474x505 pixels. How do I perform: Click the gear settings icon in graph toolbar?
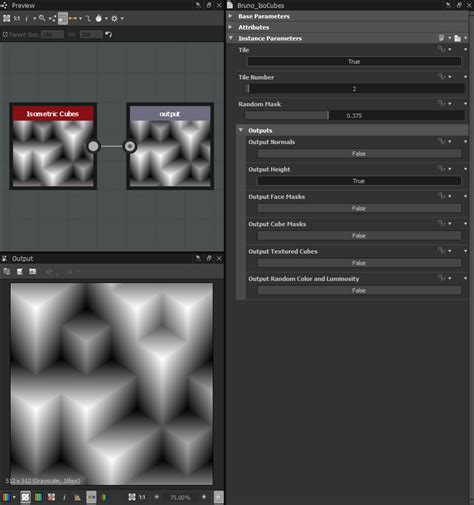click(114, 18)
